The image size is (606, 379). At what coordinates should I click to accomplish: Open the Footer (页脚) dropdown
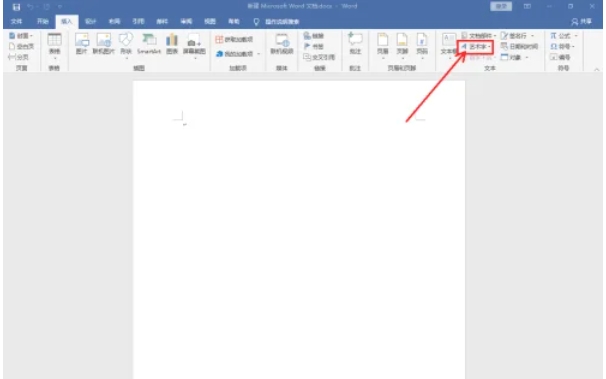[x=402, y=46]
